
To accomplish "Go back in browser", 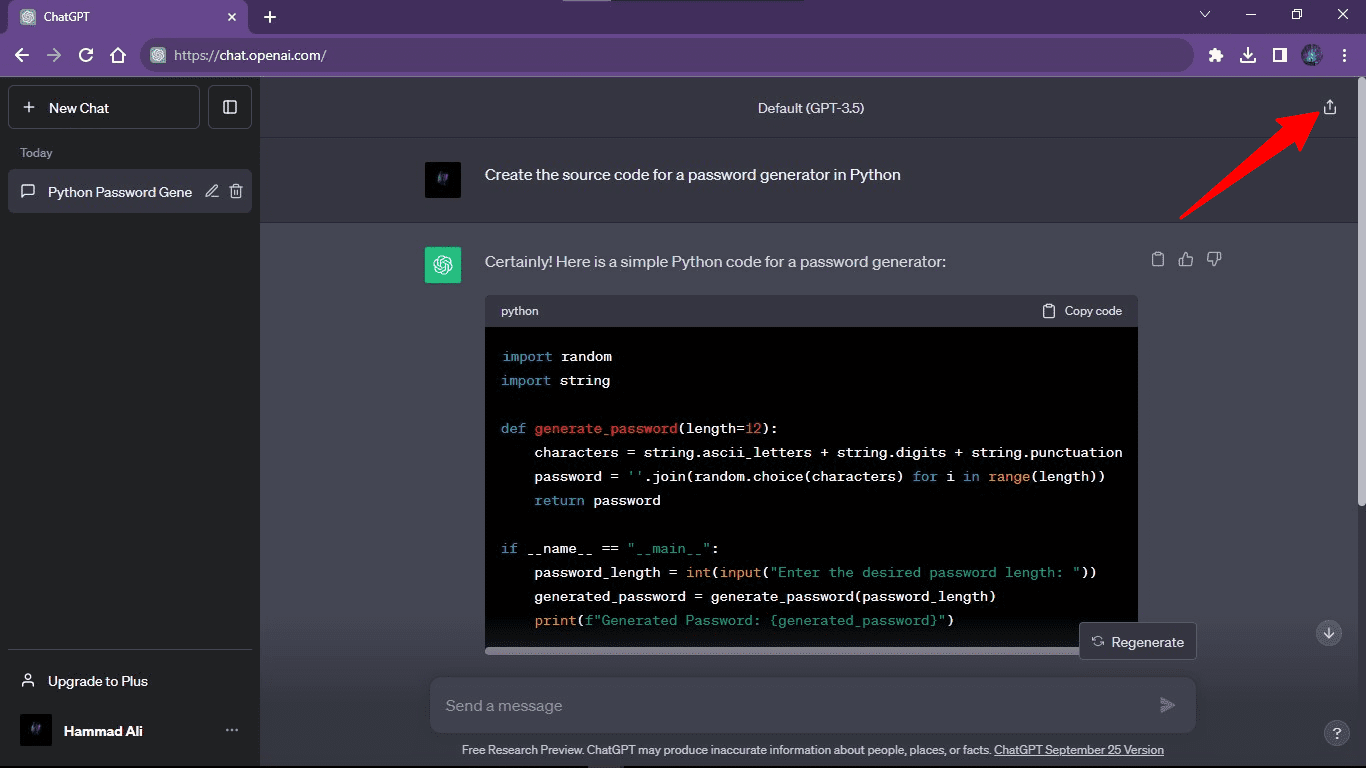I will [x=22, y=56].
